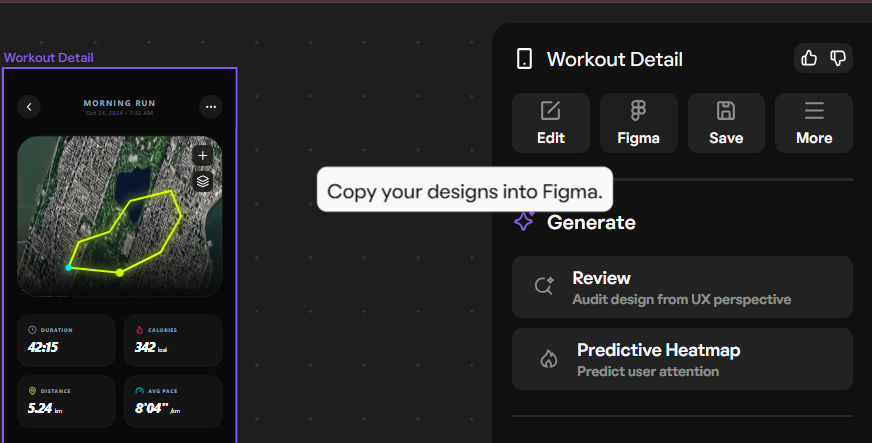Select the Distance 5.24 card
Screen dimensions: 872x443
pos(66,401)
